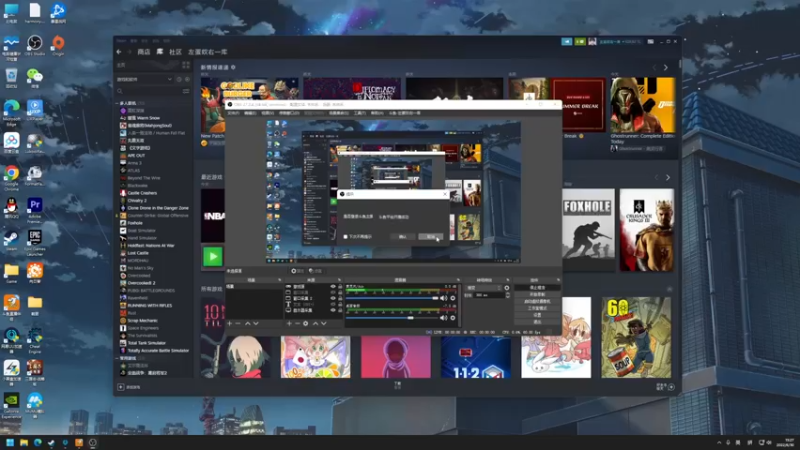
Task: Adjust lower mixer channel volume slider
Action: click(392, 318)
